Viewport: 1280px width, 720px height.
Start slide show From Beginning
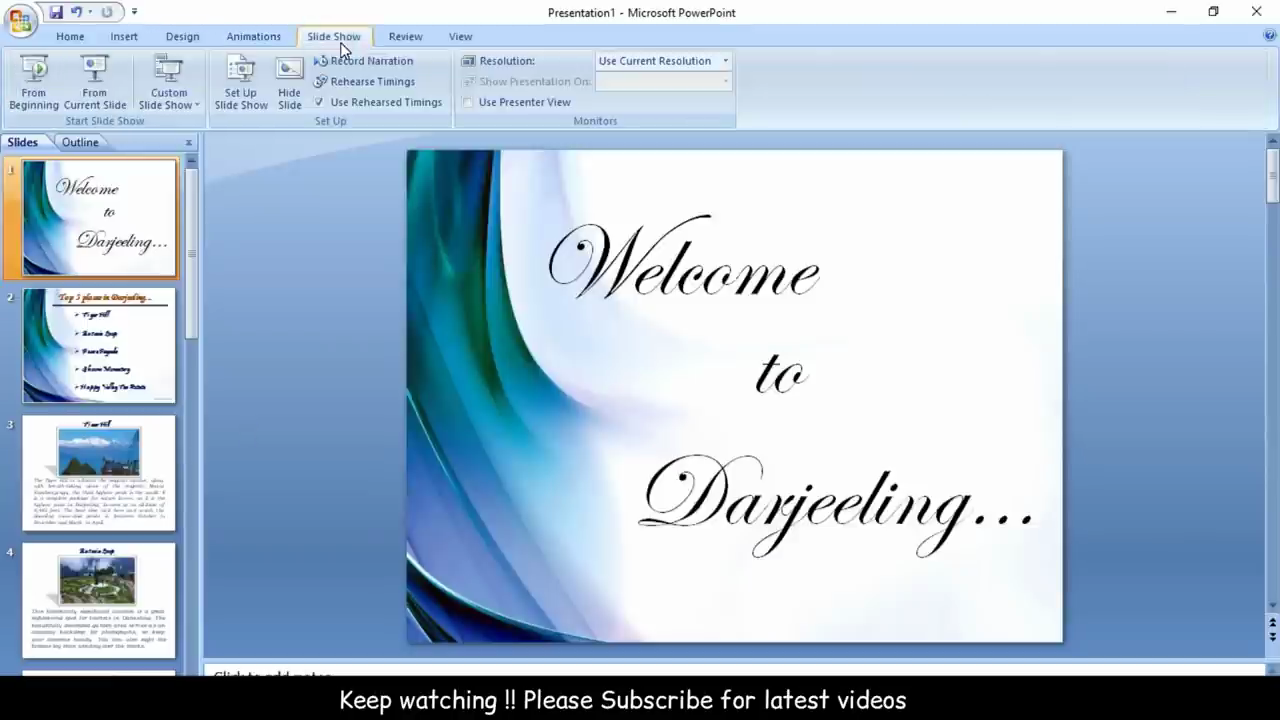pos(34,83)
